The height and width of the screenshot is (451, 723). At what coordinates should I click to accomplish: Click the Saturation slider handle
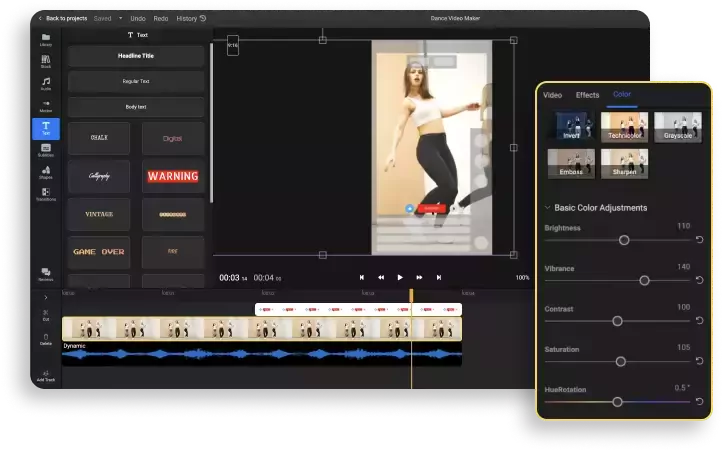pyautogui.click(x=621, y=362)
